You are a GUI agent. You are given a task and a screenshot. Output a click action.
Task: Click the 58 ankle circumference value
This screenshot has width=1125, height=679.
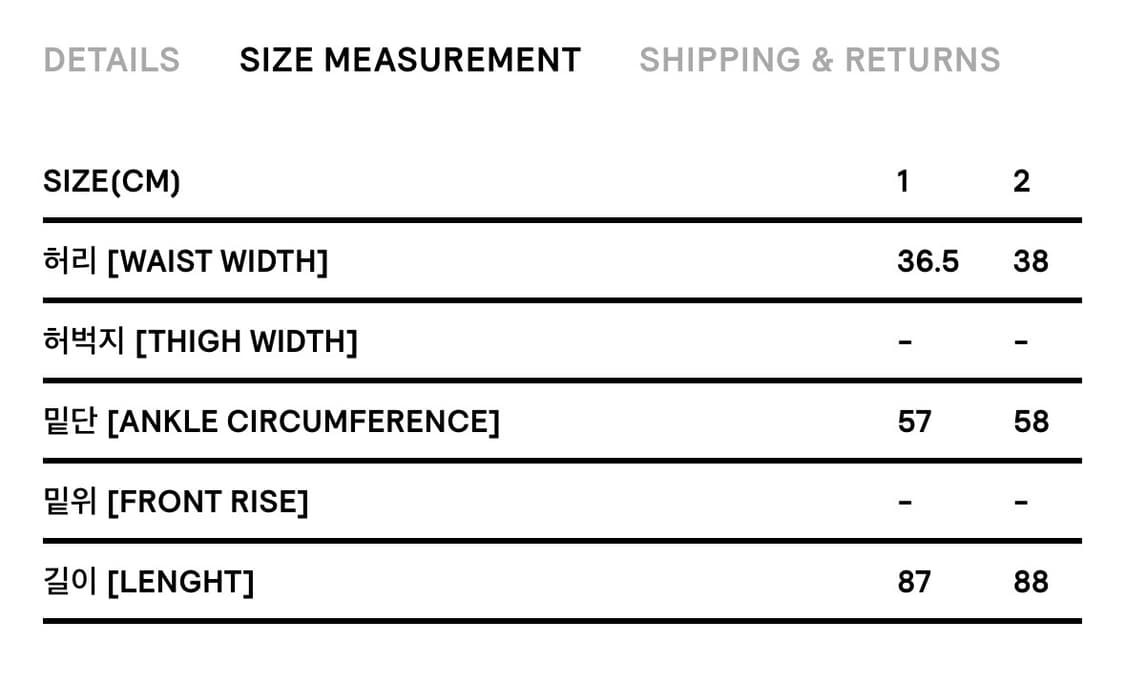1030,422
